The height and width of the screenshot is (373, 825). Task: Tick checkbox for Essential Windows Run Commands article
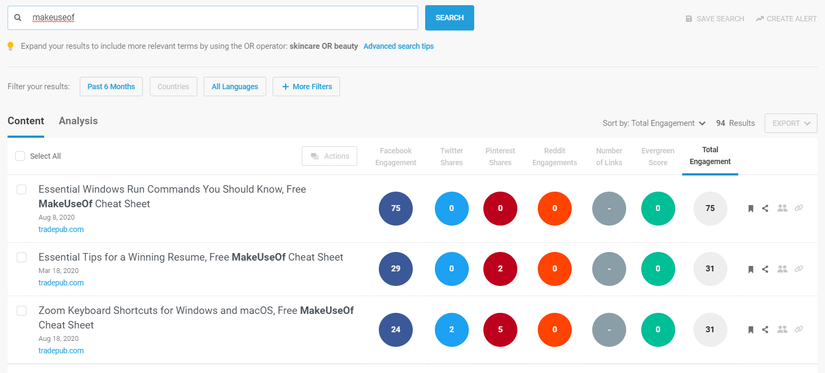tap(22, 189)
